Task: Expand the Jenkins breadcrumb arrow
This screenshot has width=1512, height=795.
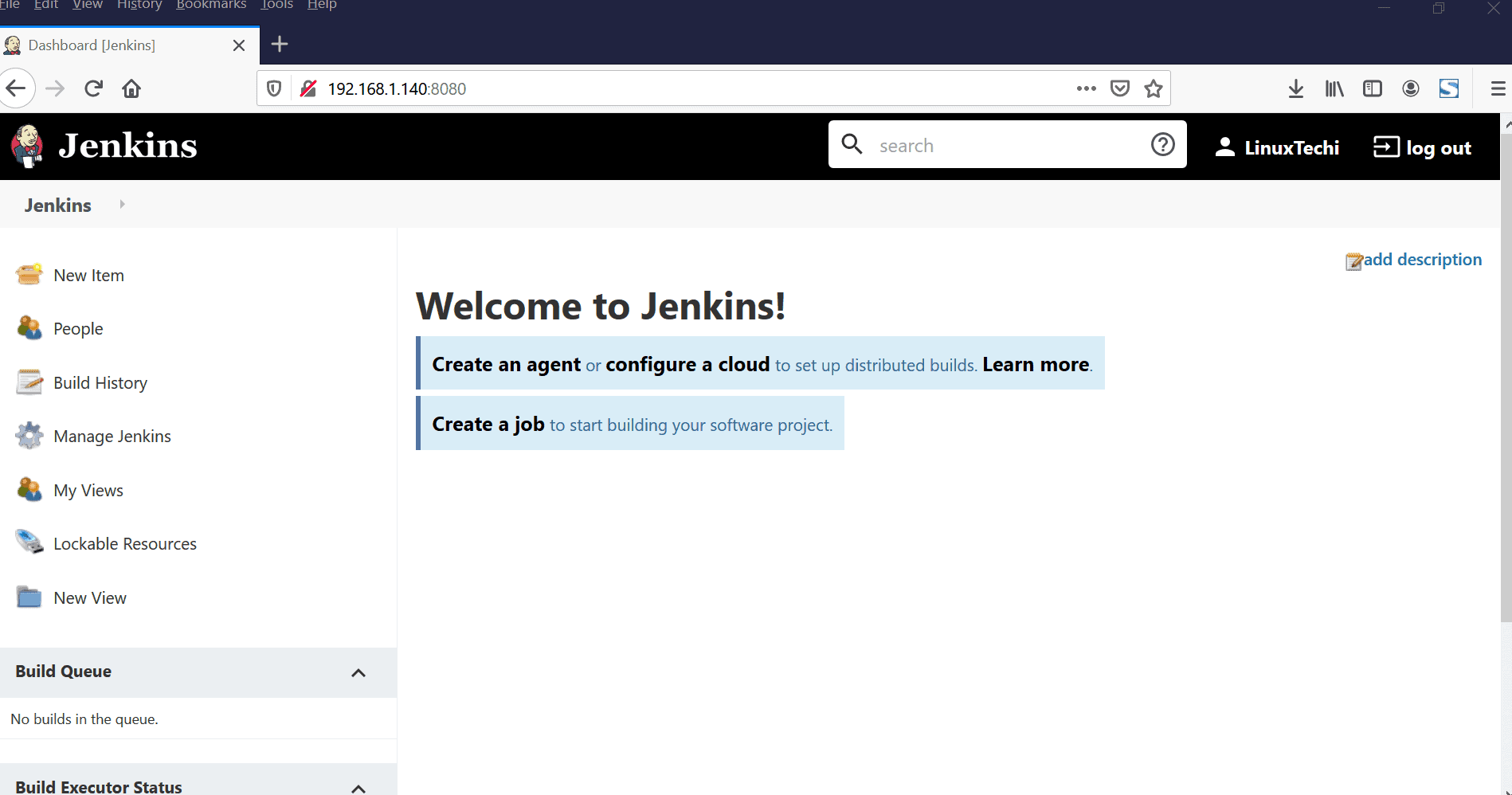Action: tap(122, 205)
